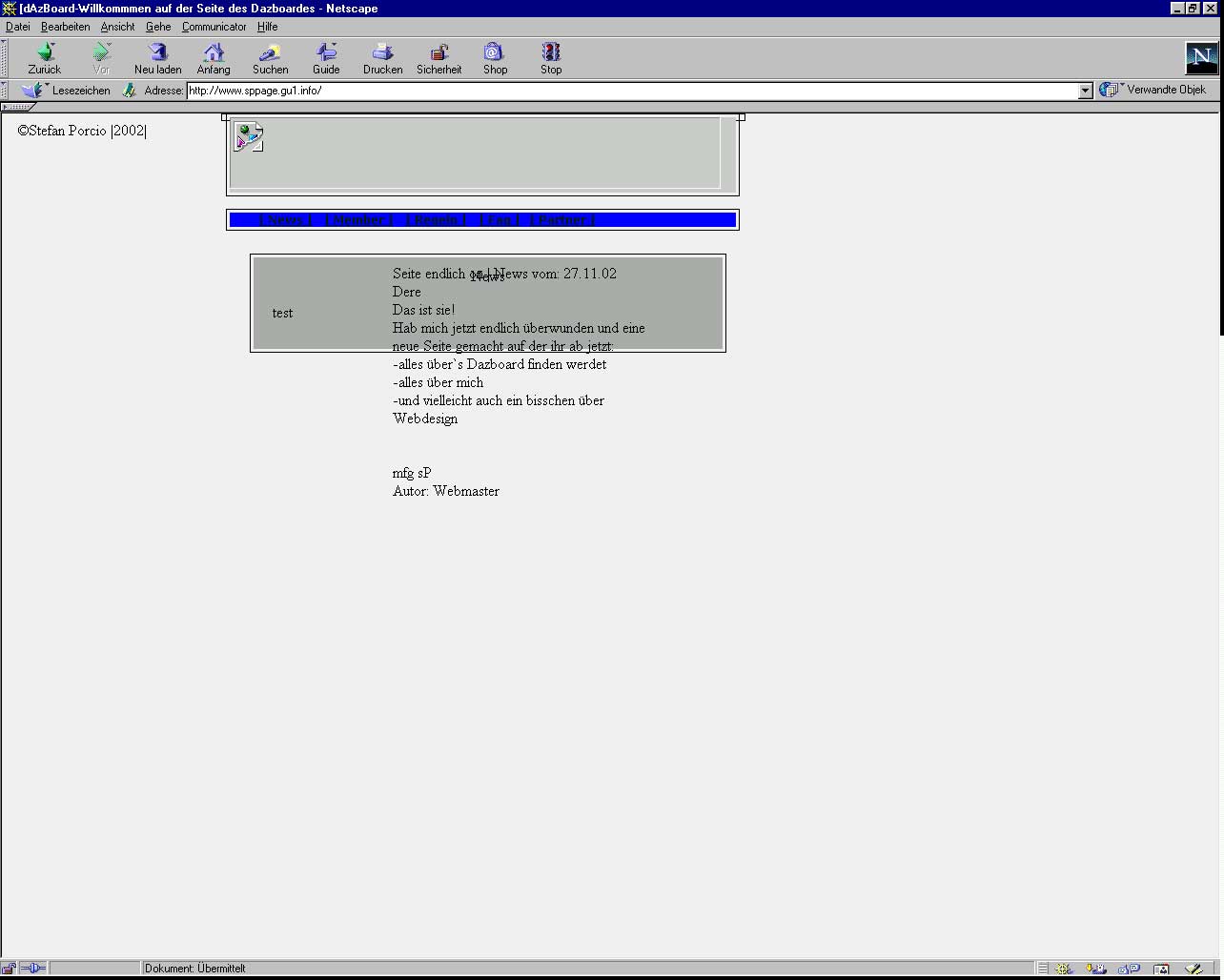
Task: Reload page with Neu laden
Action: [157, 58]
